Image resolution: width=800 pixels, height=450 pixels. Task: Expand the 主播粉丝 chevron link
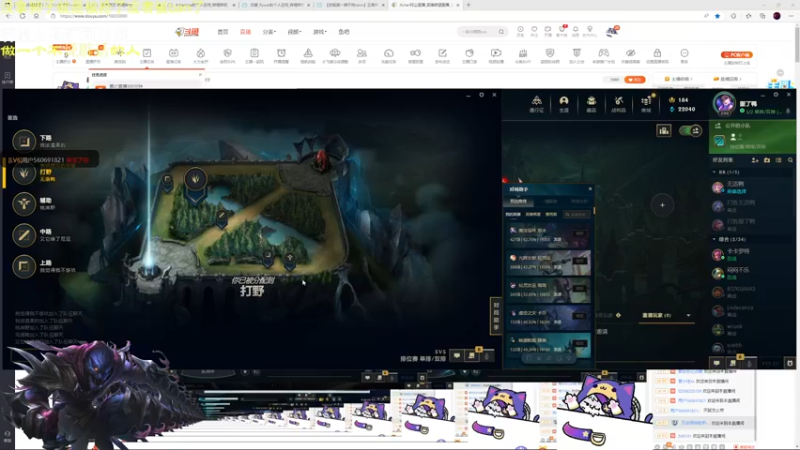point(679,79)
